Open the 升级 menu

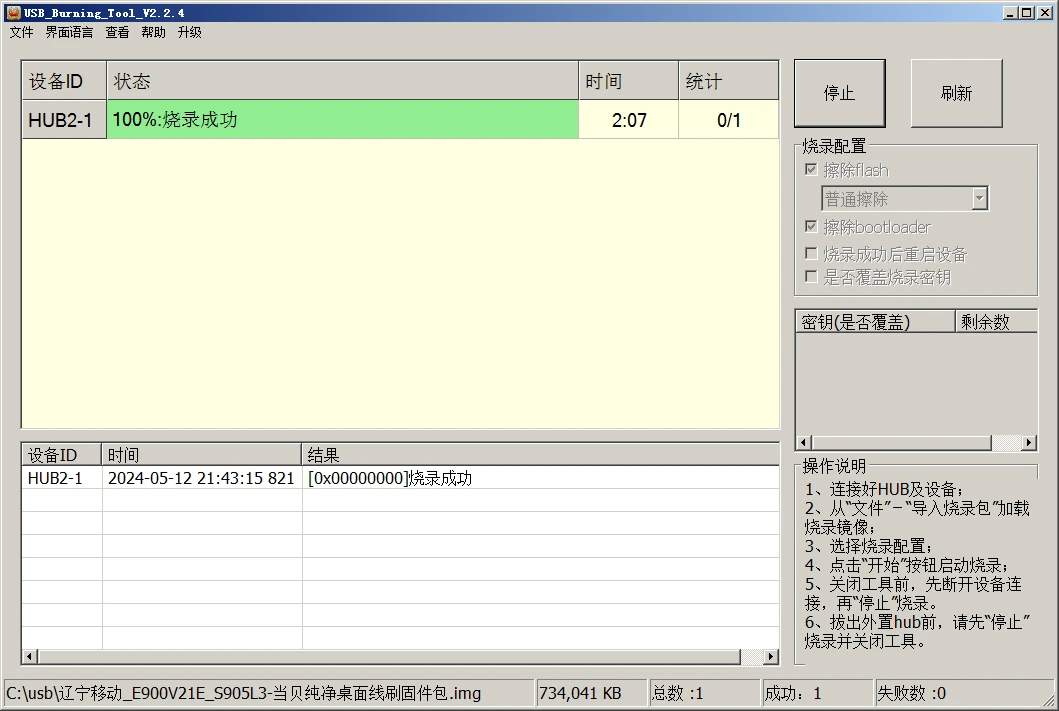coord(189,32)
